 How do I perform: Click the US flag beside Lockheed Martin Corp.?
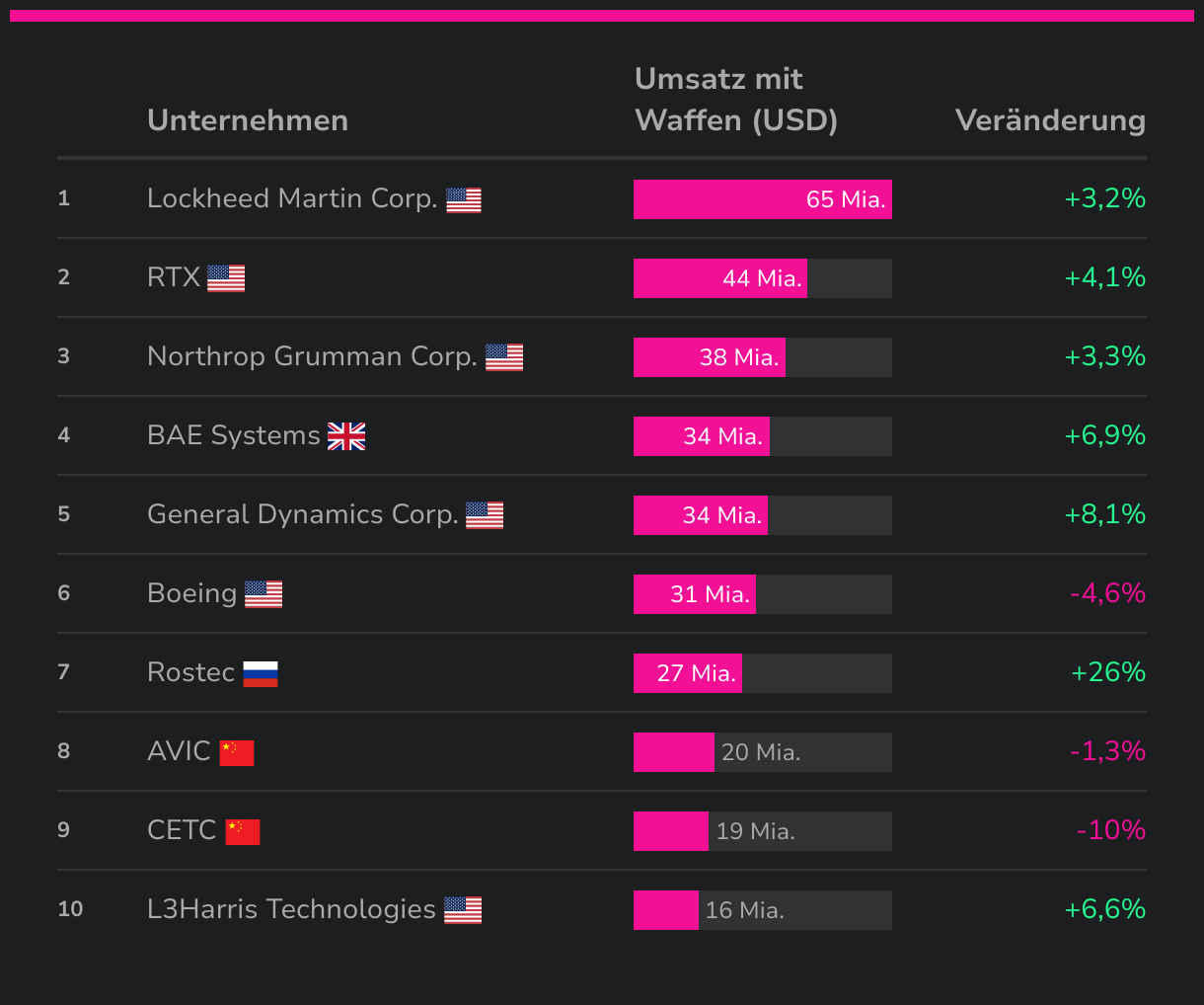click(463, 200)
